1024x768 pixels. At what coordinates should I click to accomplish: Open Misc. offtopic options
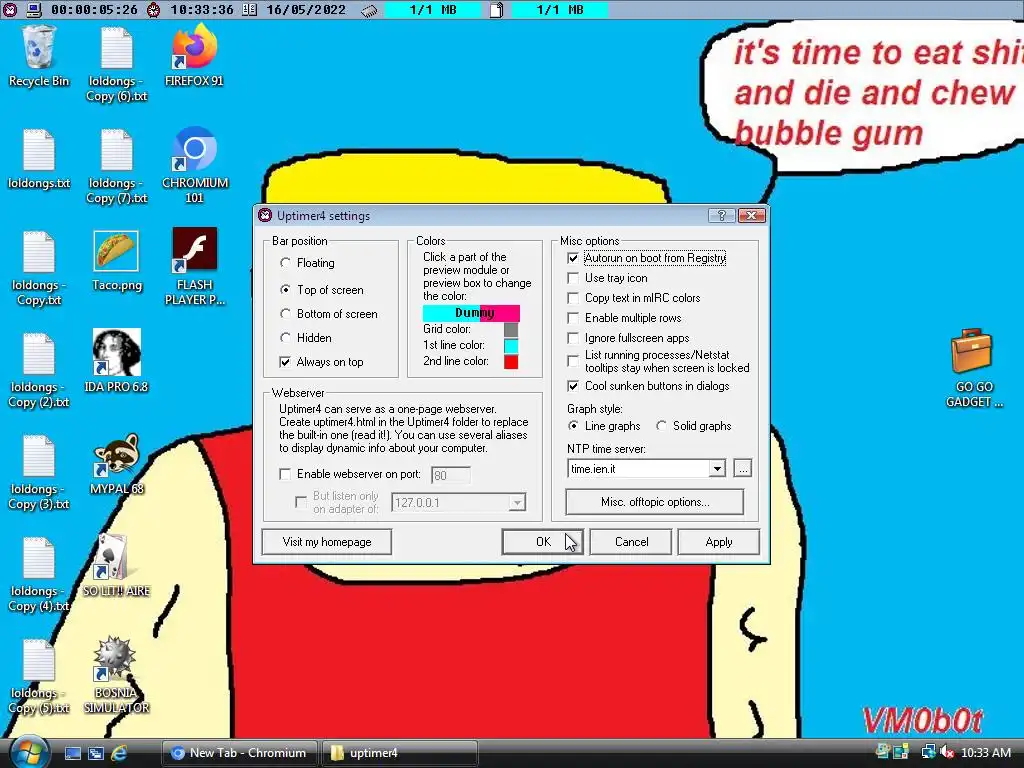(x=654, y=502)
